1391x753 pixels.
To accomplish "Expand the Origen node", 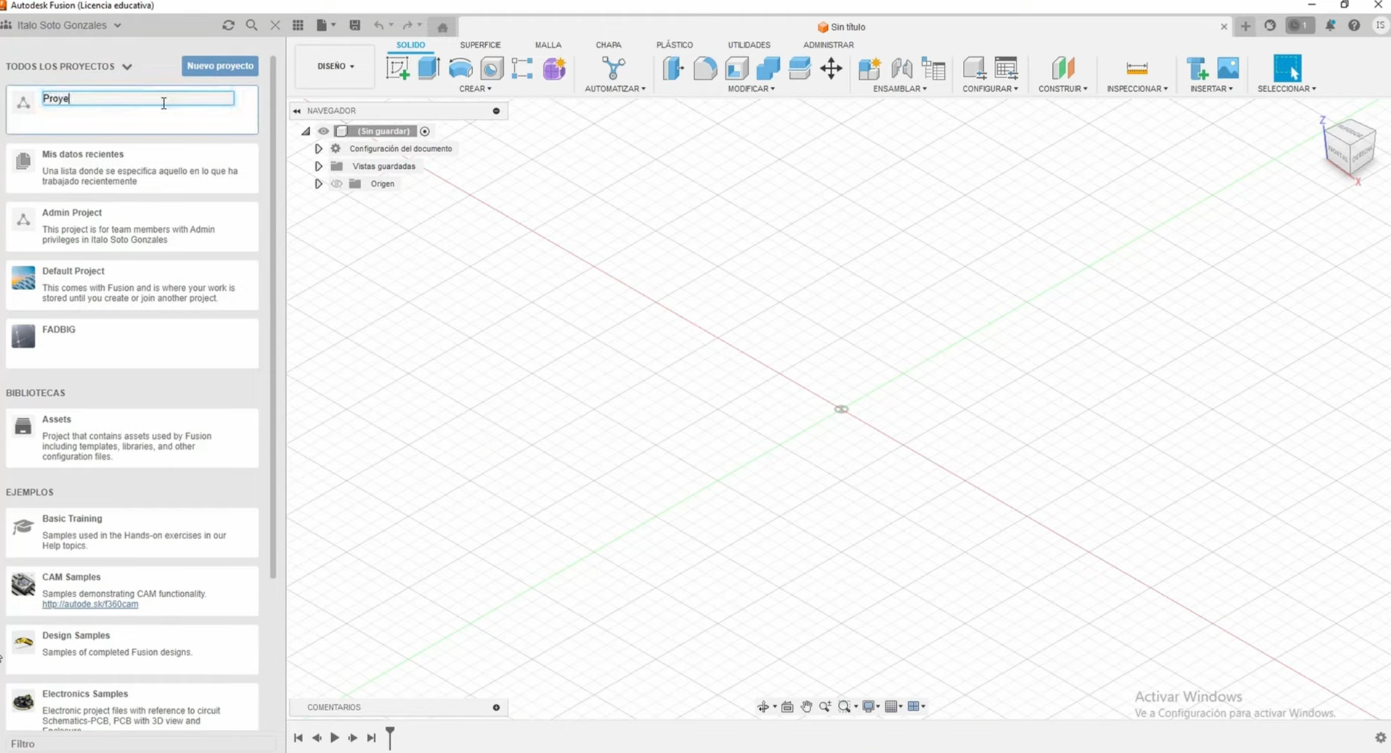I will [318, 184].
